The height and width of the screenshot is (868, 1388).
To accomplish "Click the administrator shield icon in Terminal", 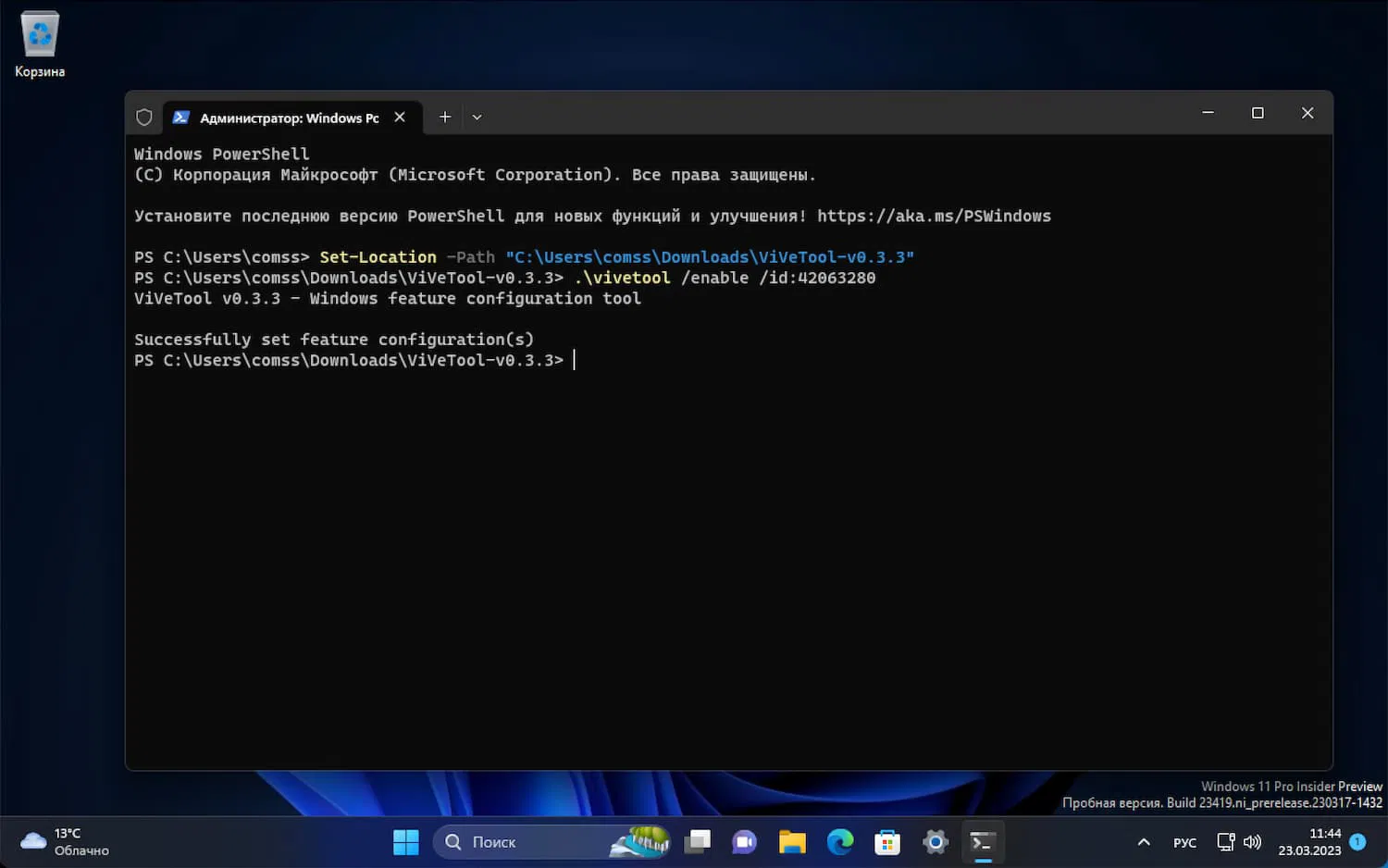I will pyautogui.click(x=144, y=118).
